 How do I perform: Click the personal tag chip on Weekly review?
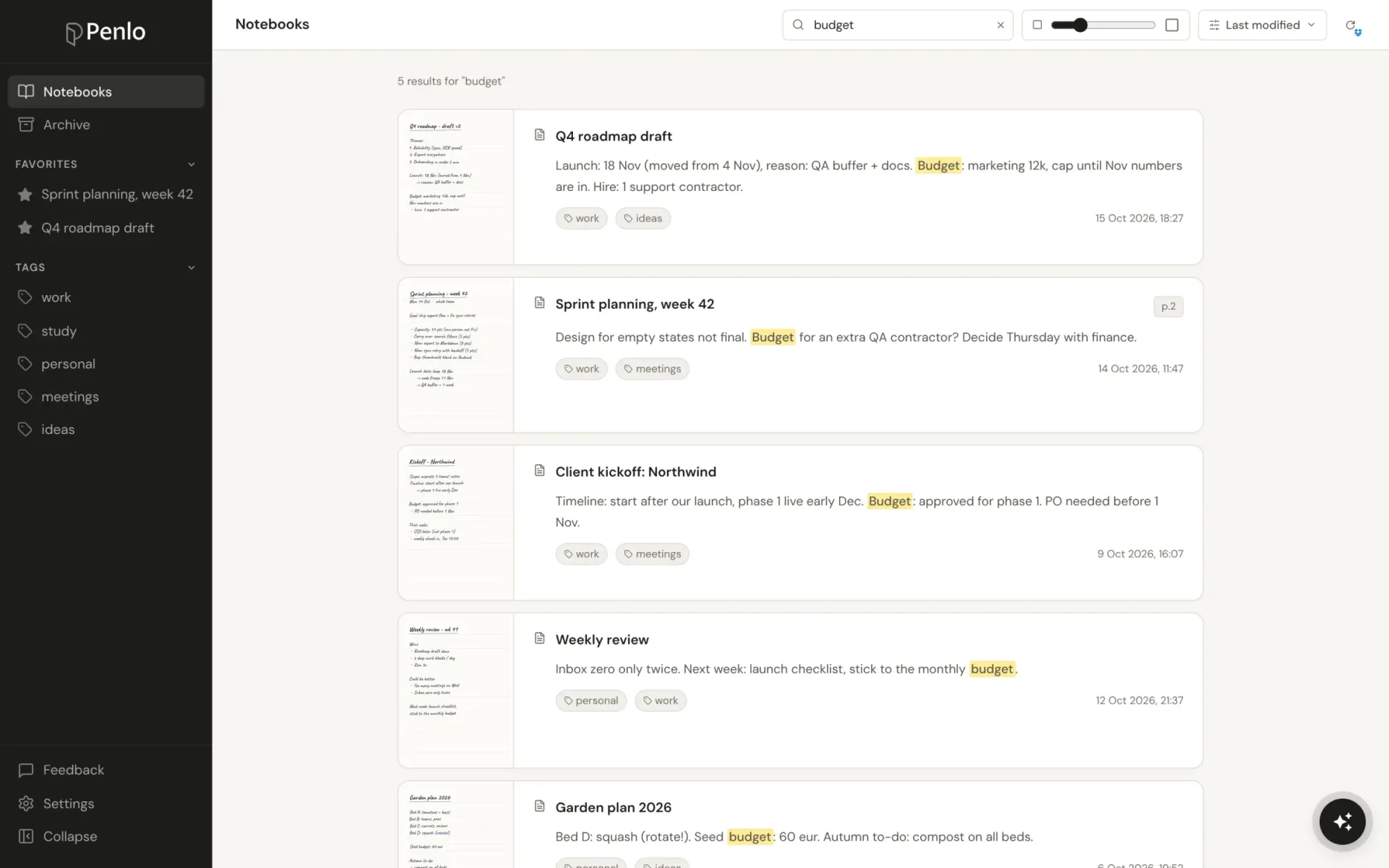pos(591,701)
